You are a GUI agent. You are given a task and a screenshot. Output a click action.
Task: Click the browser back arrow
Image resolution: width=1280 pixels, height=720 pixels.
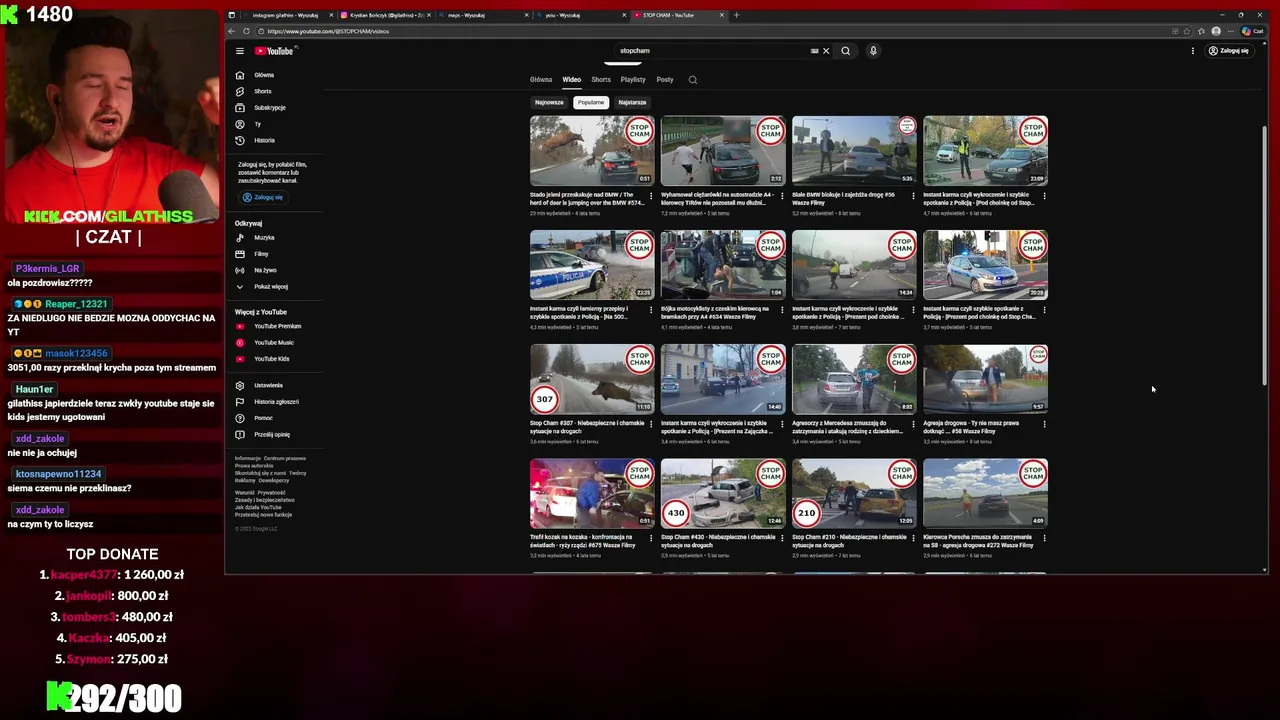pyautogui.click(x=233, y=31)
